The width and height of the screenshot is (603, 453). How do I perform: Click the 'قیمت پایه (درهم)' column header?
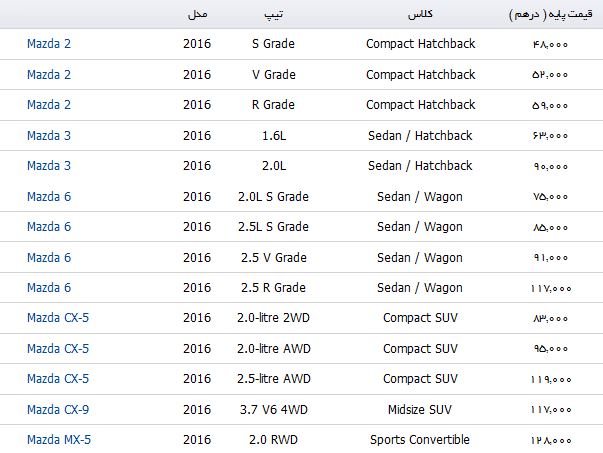coord(551,15)
